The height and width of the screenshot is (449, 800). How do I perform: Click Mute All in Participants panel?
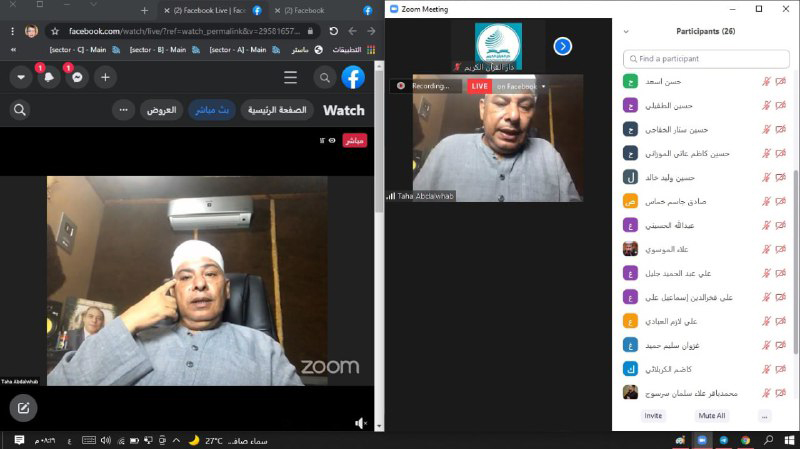click(x=712, y=416)
